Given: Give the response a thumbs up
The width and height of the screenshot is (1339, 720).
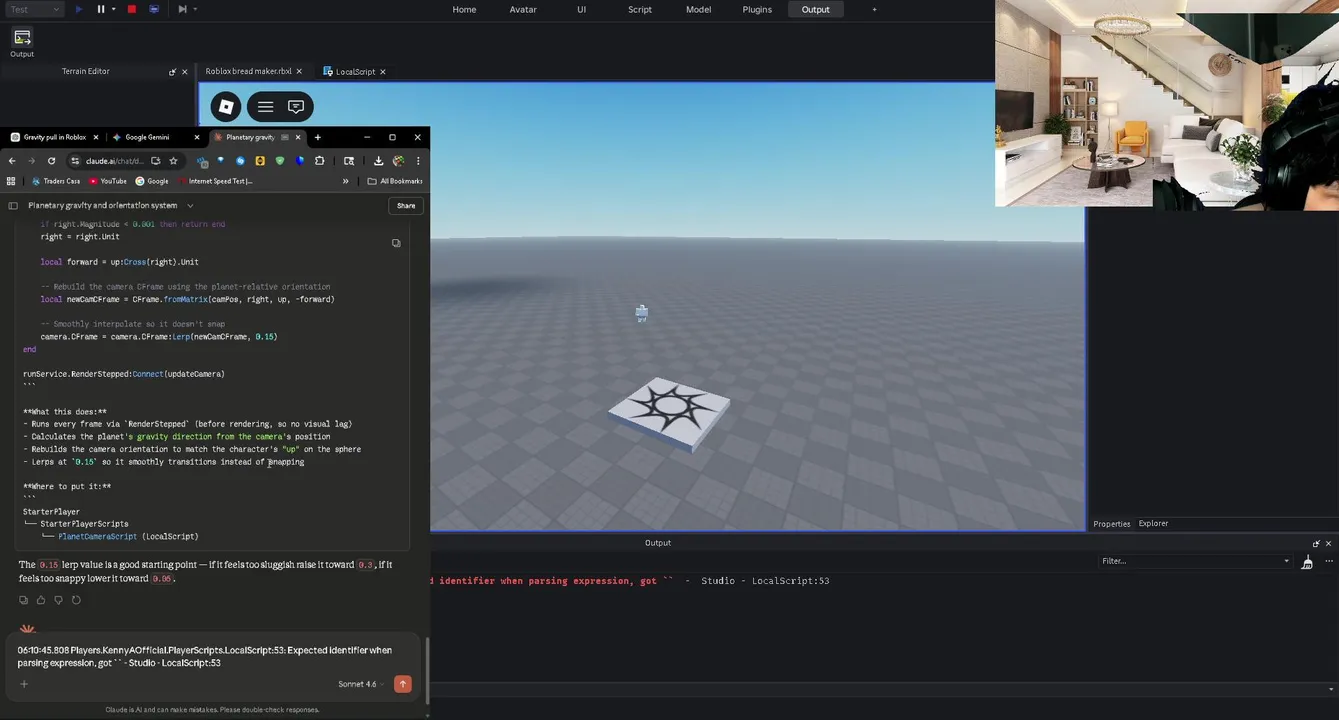Looking at the screenshot, I should tap(41, 600).
